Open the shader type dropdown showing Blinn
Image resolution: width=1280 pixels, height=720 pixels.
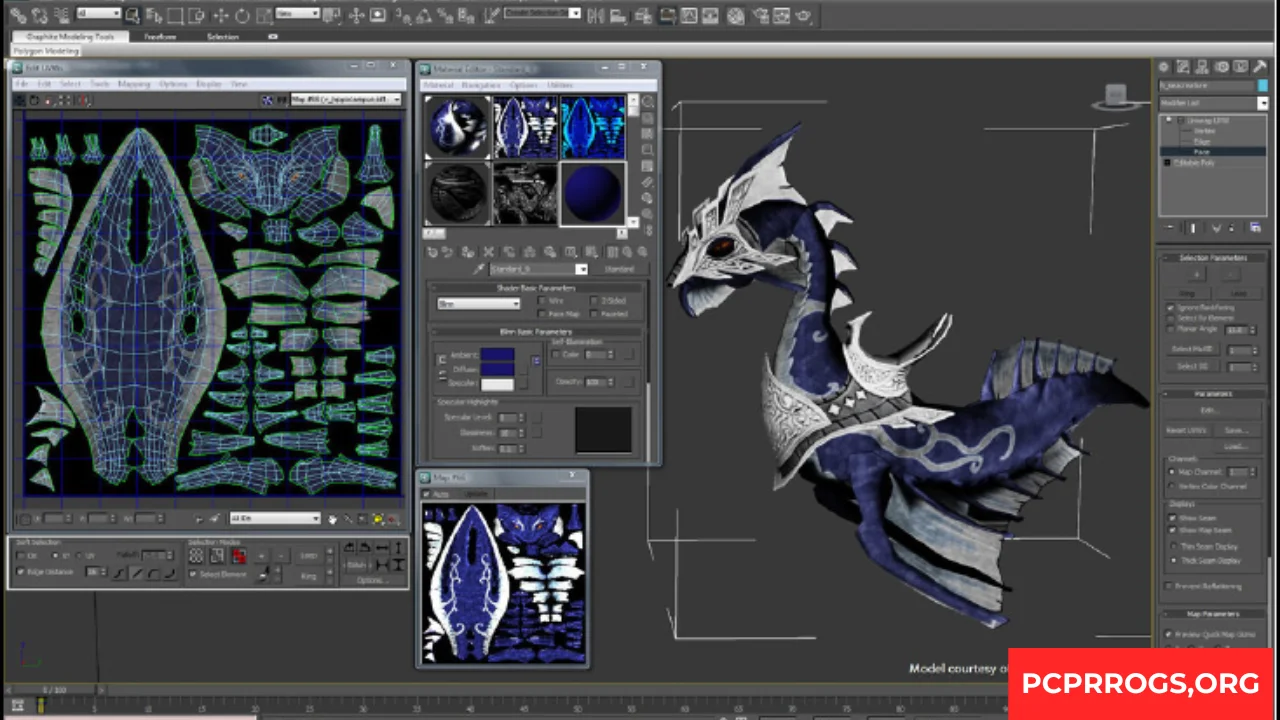[479, 304]
